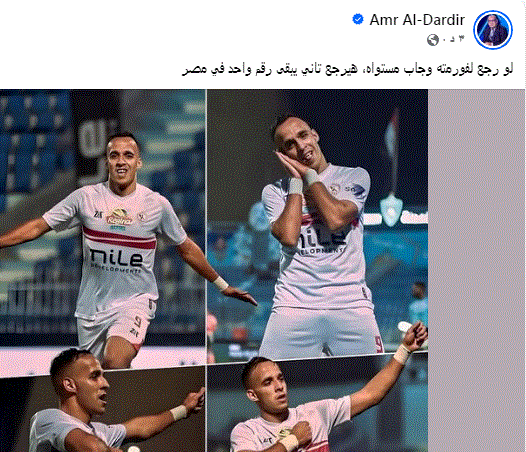Click the flag in the sleeping-gesture photo background
This screenshot has height=452, width=526.
tap(392, 133)
